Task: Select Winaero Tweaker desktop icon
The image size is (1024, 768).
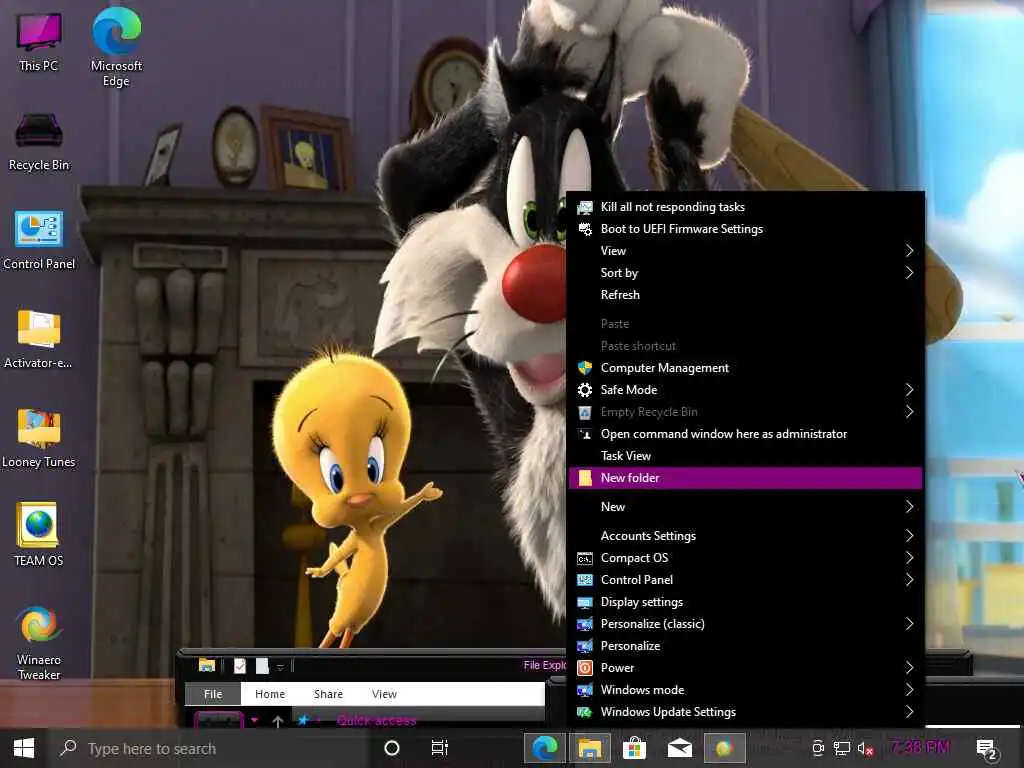Action: 39,643
